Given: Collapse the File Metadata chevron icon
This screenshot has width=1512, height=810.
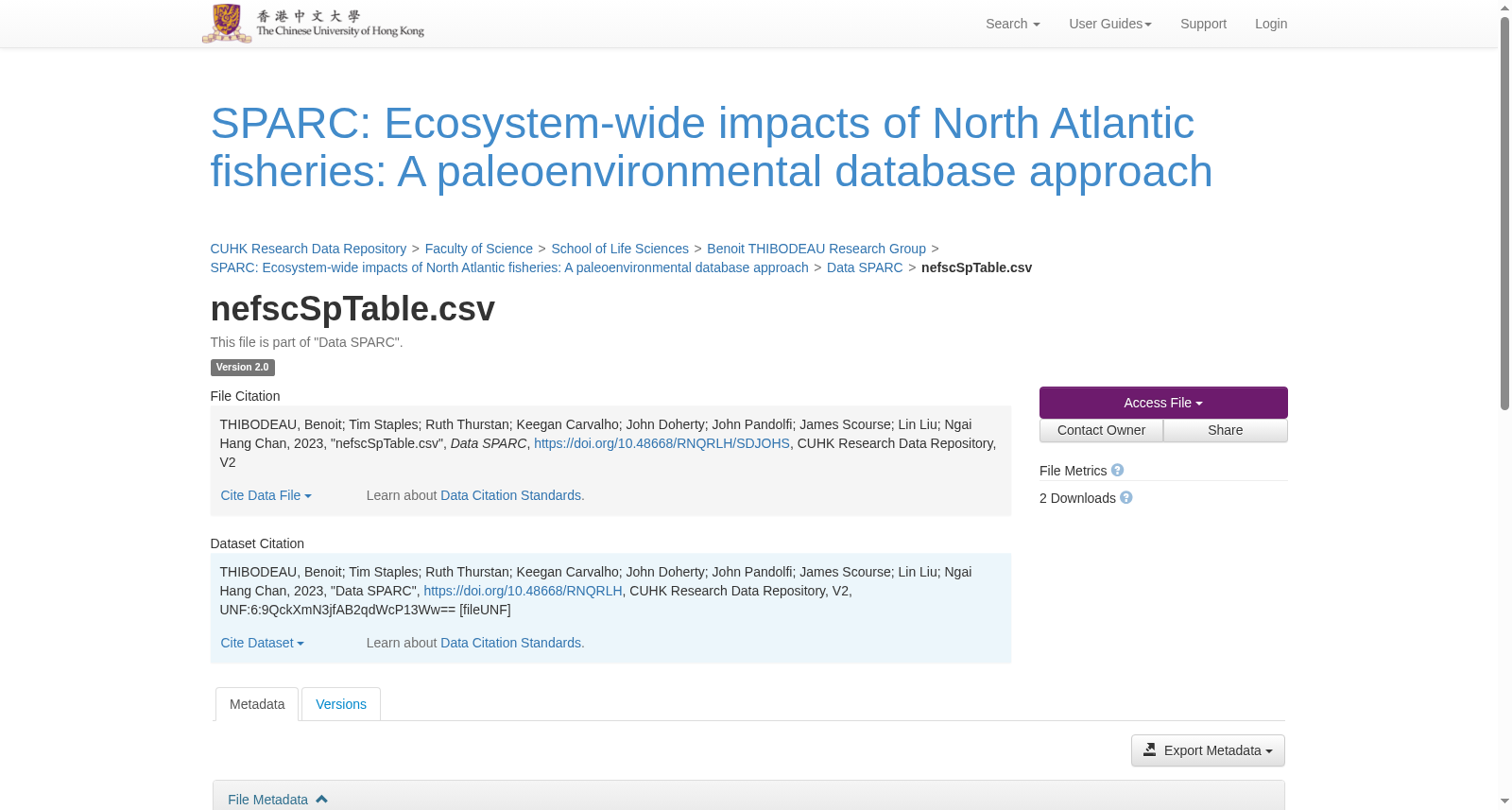Looking at the screenshot, I should [x=321, y=799].
